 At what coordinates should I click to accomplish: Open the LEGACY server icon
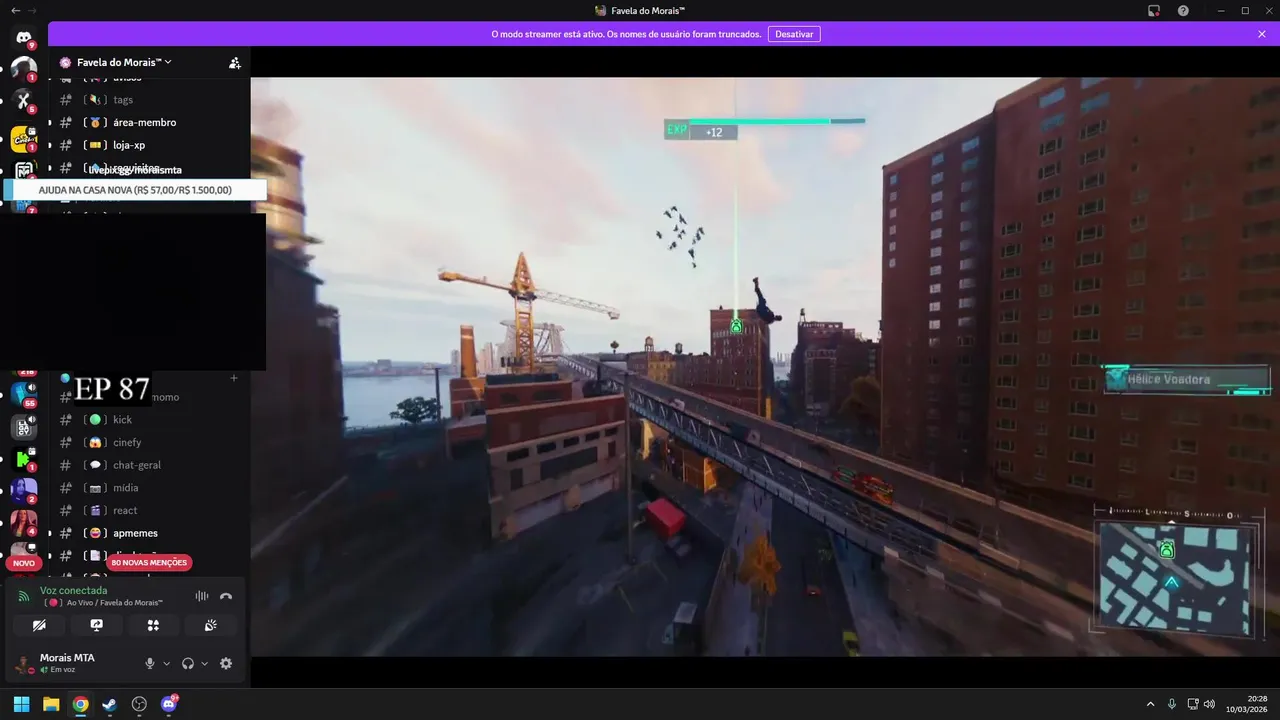[23, 427]
